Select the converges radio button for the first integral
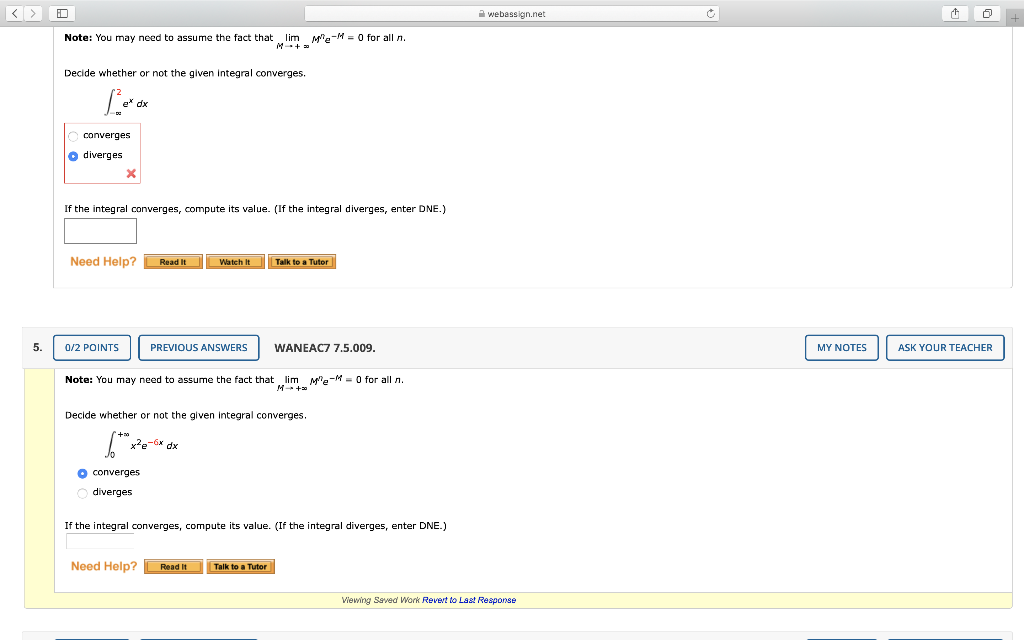The image size is (1024, 640). pos(72,134)
